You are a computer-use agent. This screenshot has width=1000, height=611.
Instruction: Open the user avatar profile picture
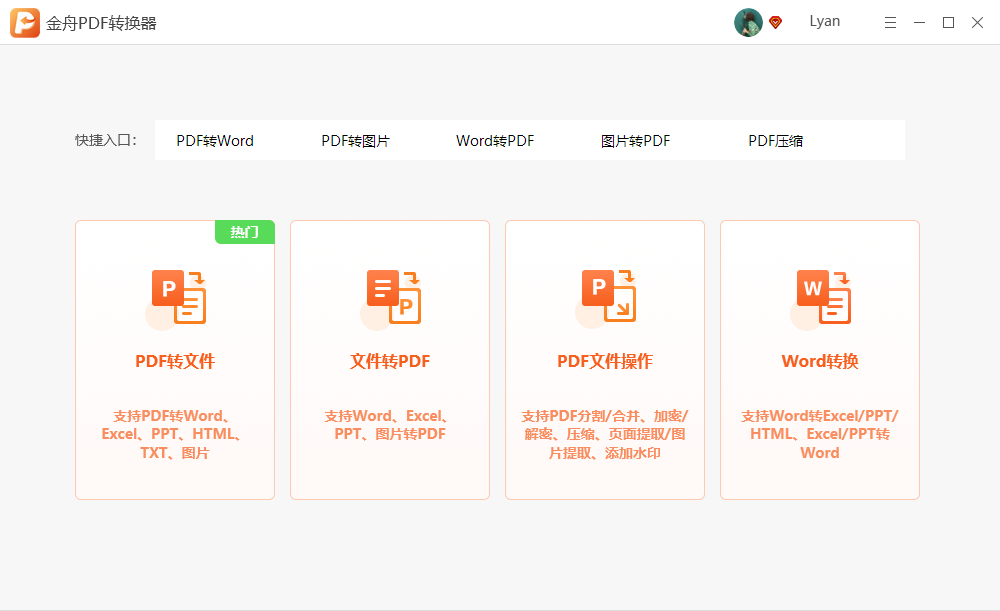(748, 22)
